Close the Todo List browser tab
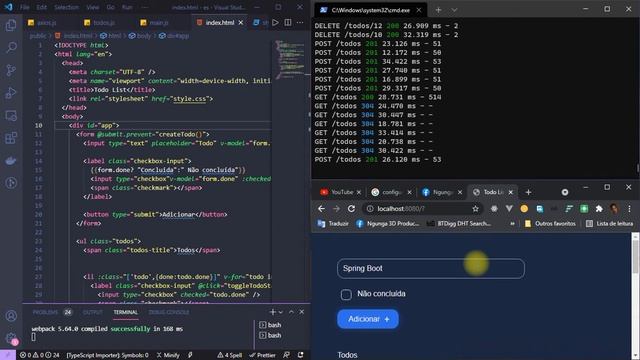 pyautogui.click(x=510, y=192)
